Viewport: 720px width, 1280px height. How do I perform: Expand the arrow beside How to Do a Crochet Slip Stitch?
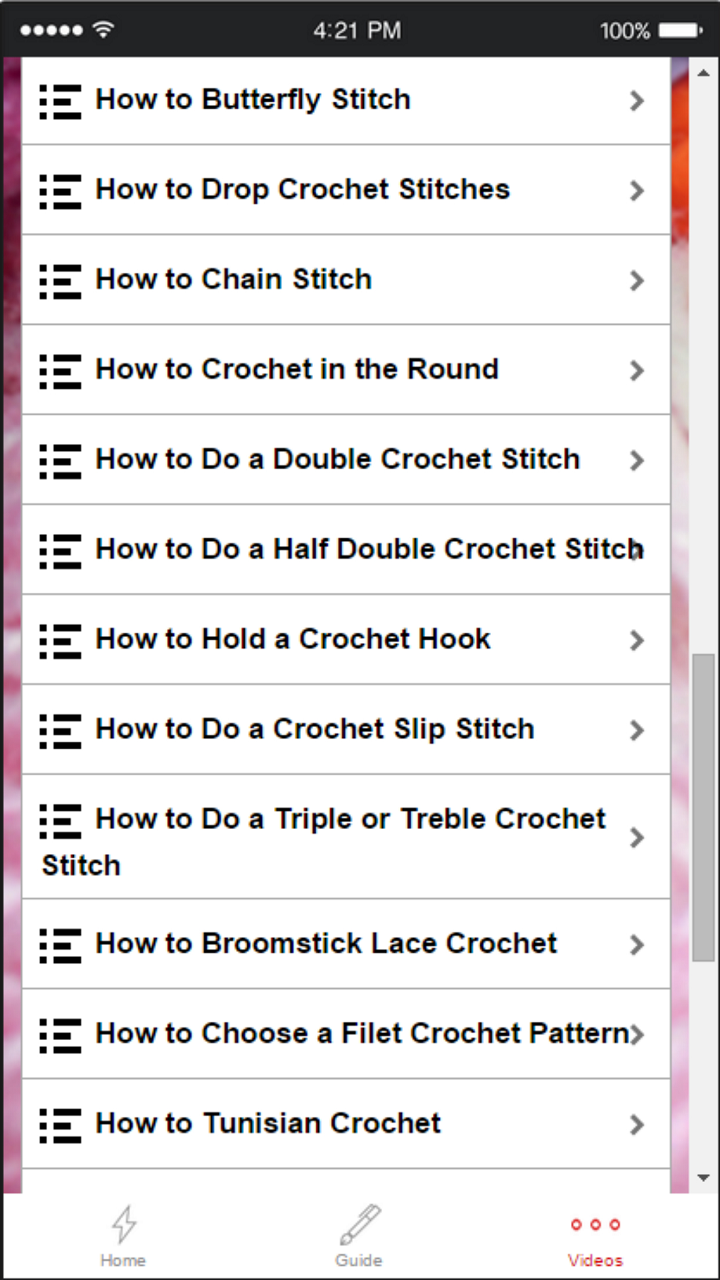pos(636,730)
